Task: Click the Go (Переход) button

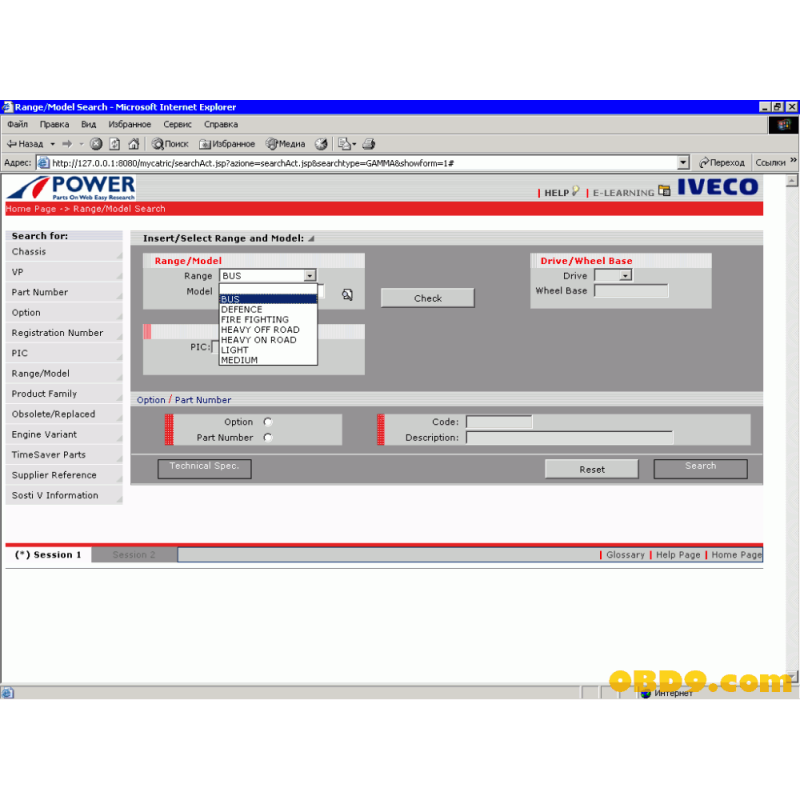Action: point(721,163)
